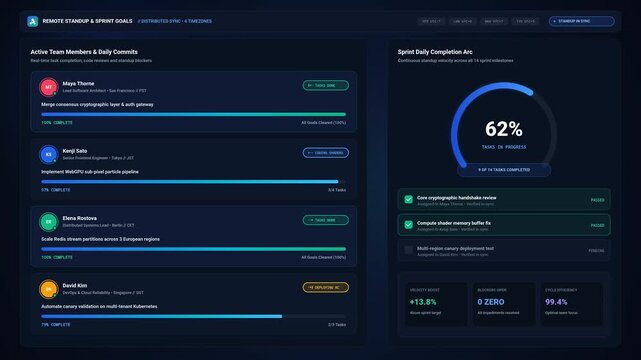Click Maya Thorne's red MT avatar
641x360 pixels.
click(48, 87)
